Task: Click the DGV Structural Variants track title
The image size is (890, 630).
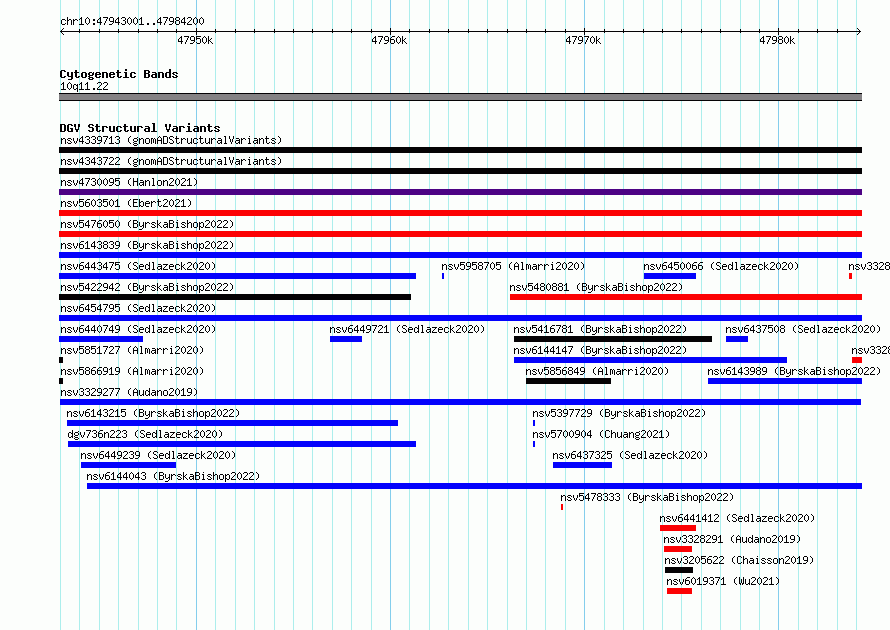Action: click(140, 128)
